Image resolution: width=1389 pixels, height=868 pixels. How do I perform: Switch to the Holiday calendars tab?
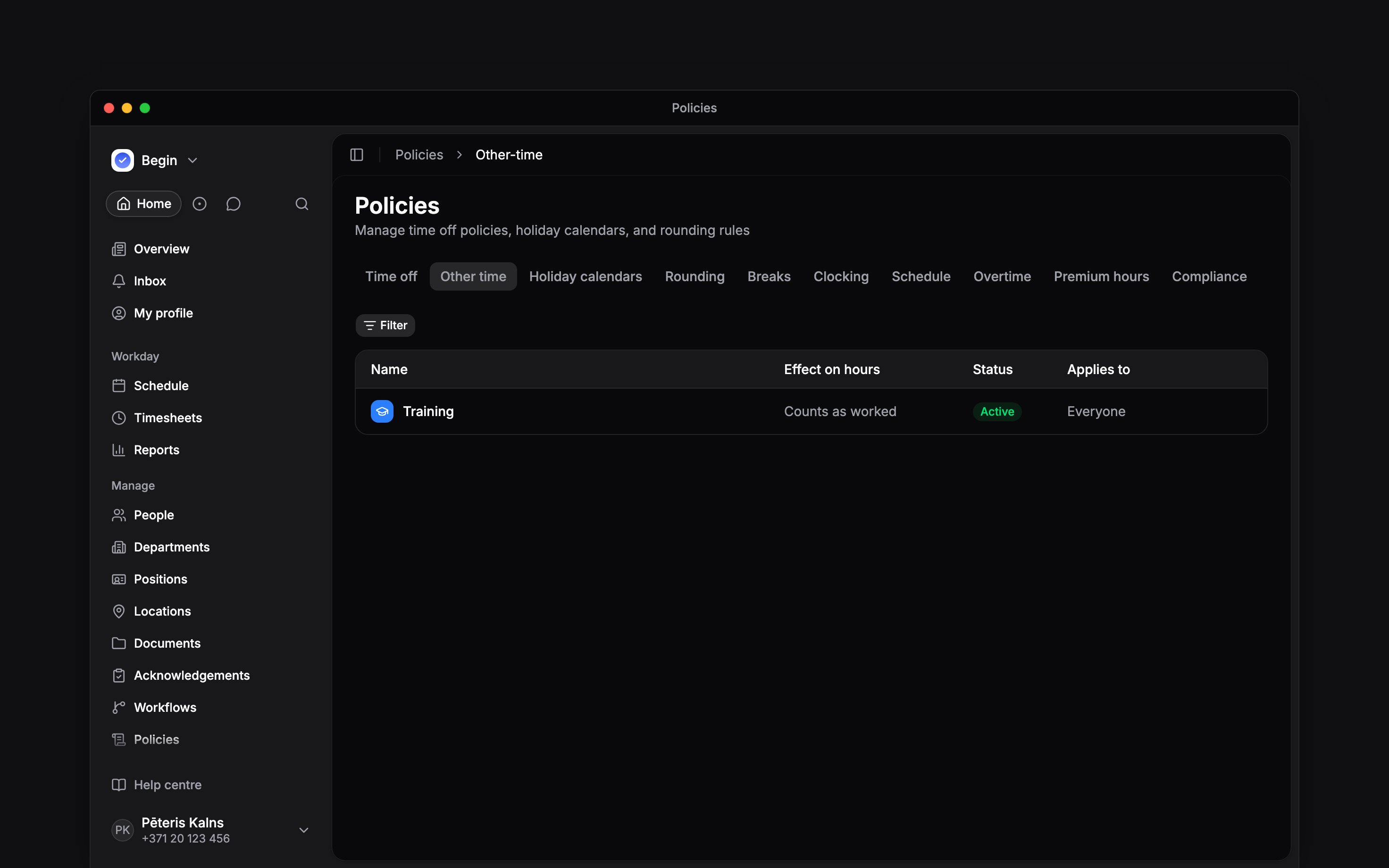pos(586,277)
